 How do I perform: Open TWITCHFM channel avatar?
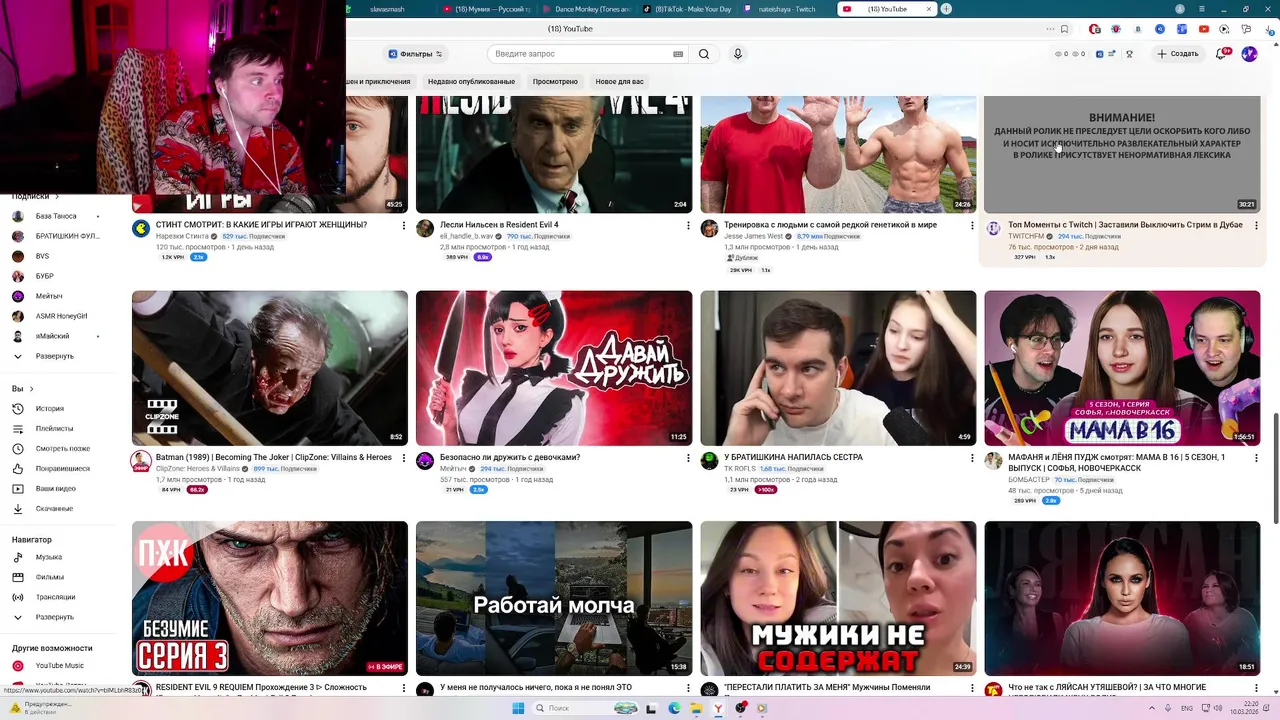(993, 229)
